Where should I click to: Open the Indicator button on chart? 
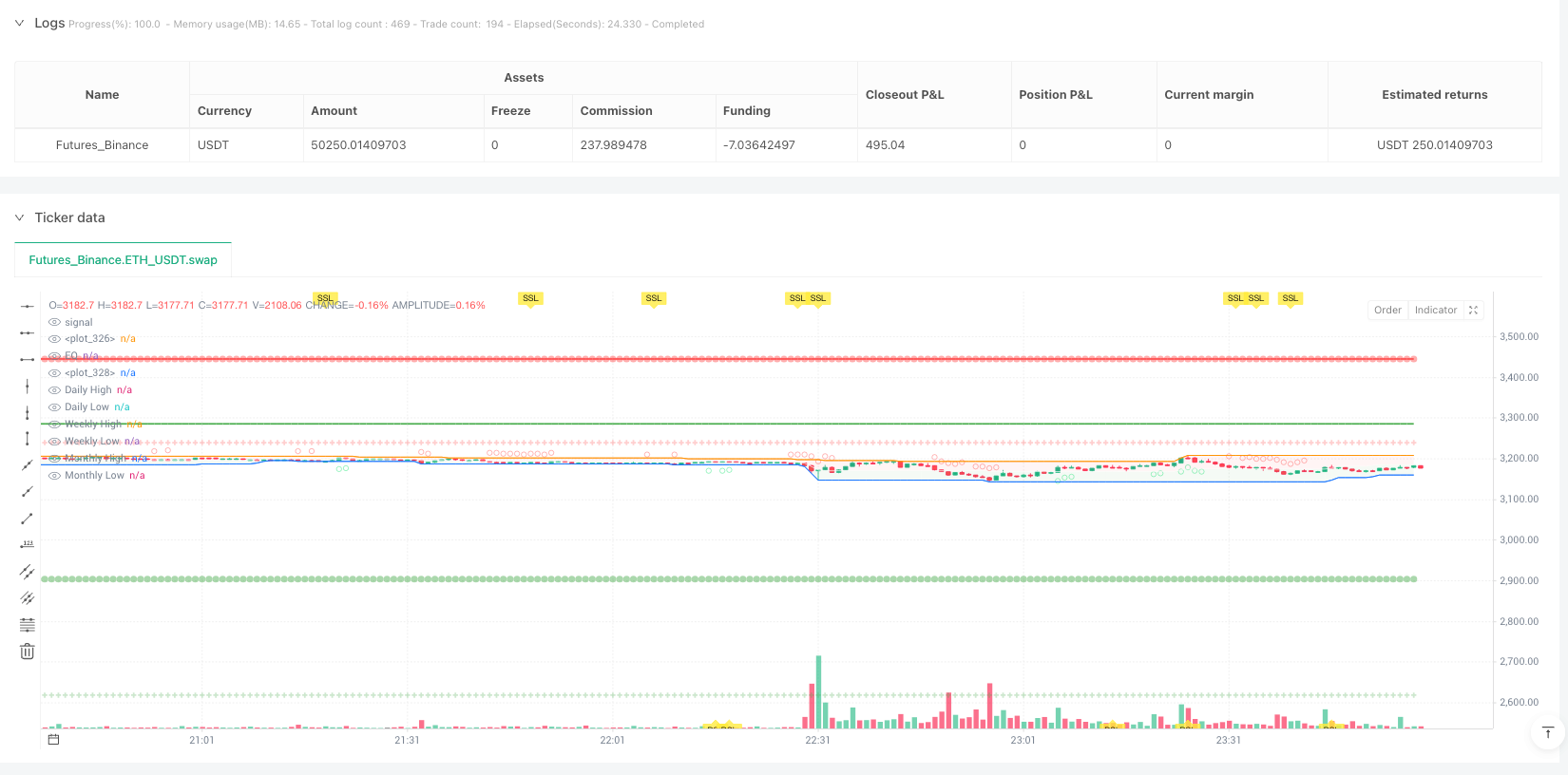[x=1435, y=311]
